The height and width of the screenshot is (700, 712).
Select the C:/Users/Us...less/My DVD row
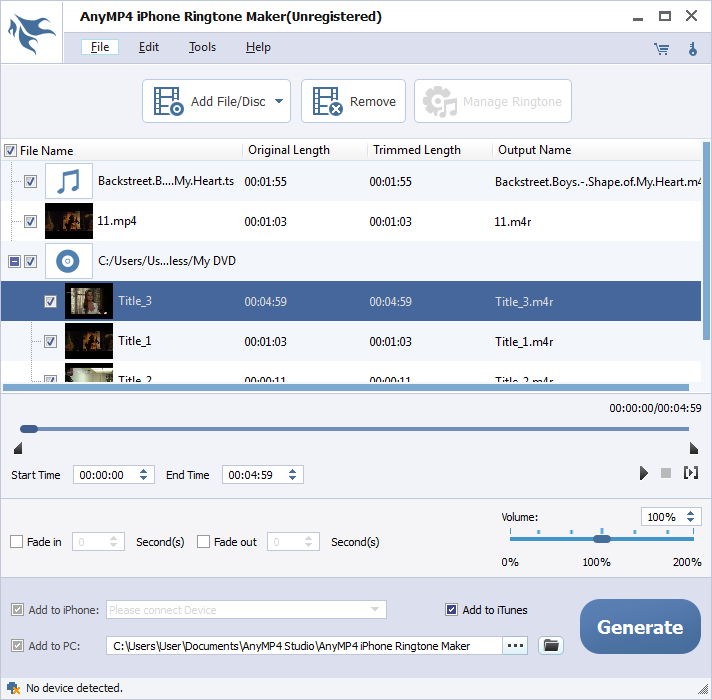[x=351, y=261]
